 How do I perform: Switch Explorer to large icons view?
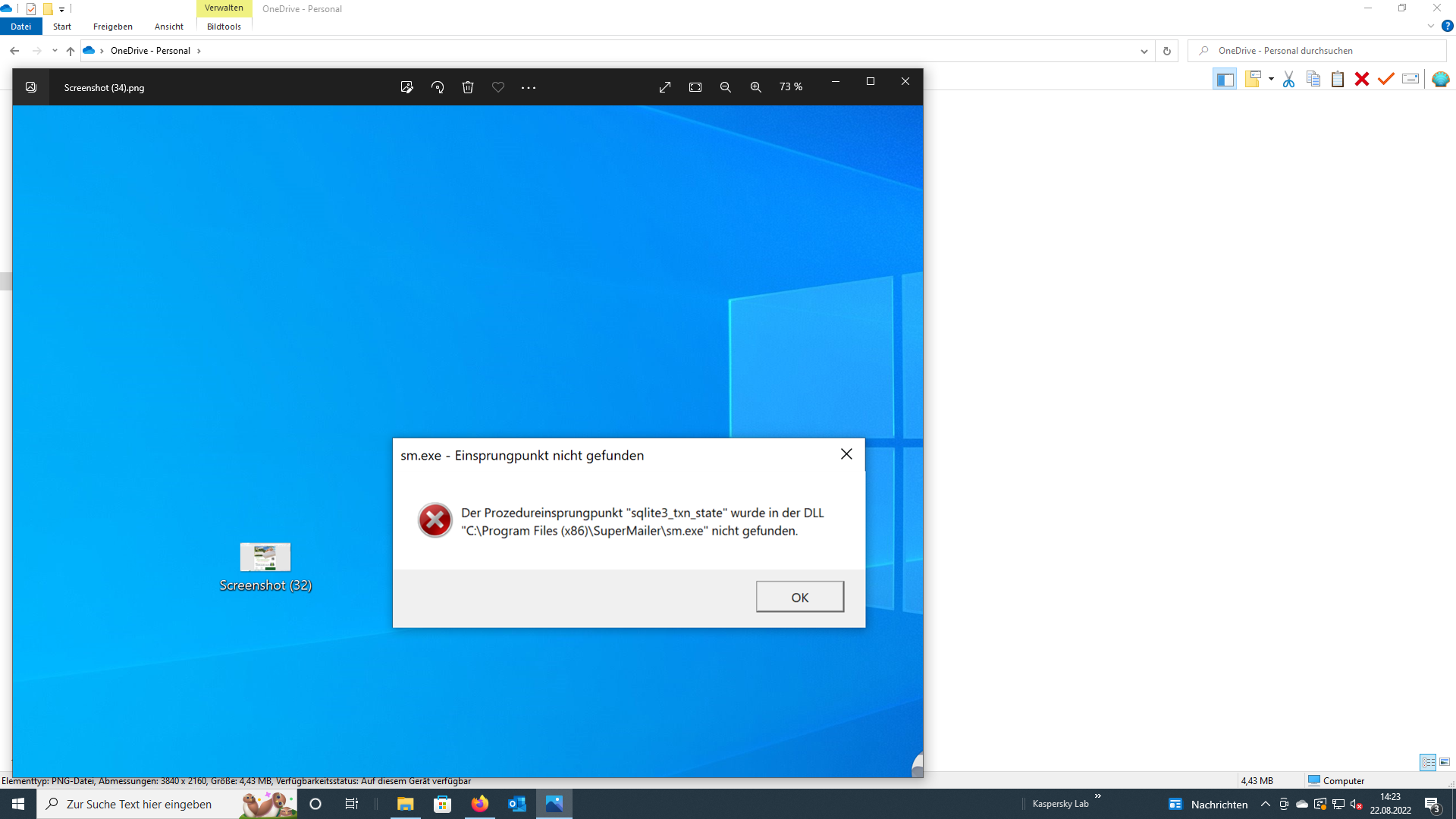tap(1445, 762)
